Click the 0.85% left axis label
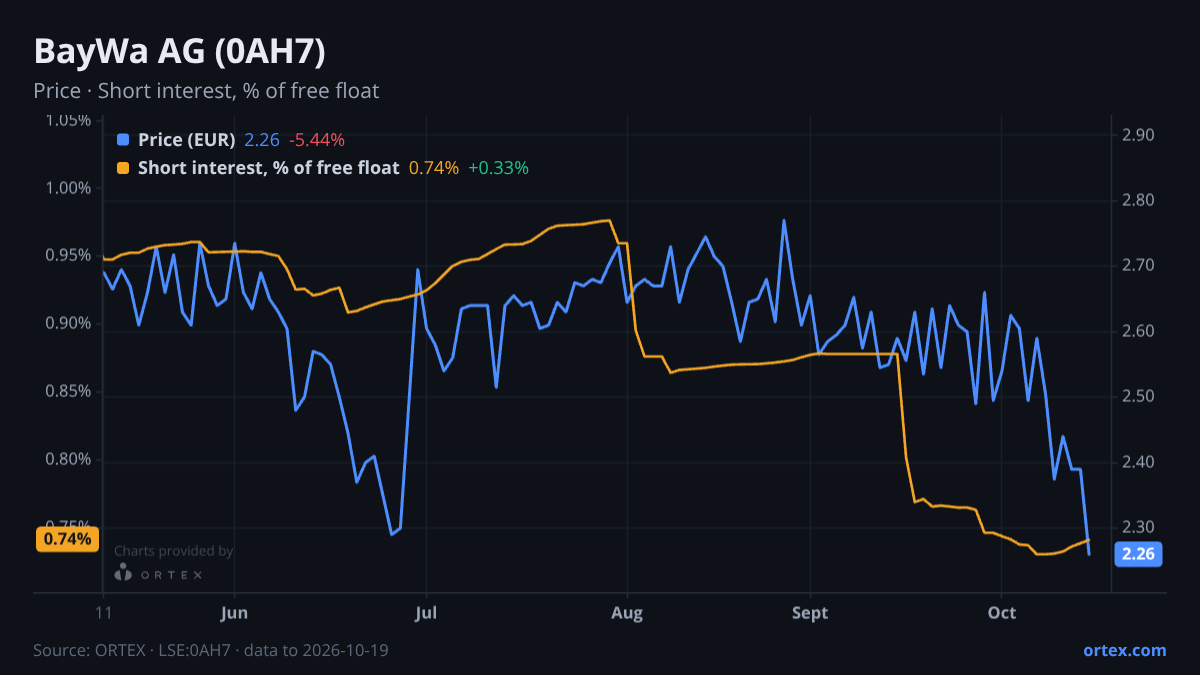This screenshot has height=675, width=1200. 69,392
